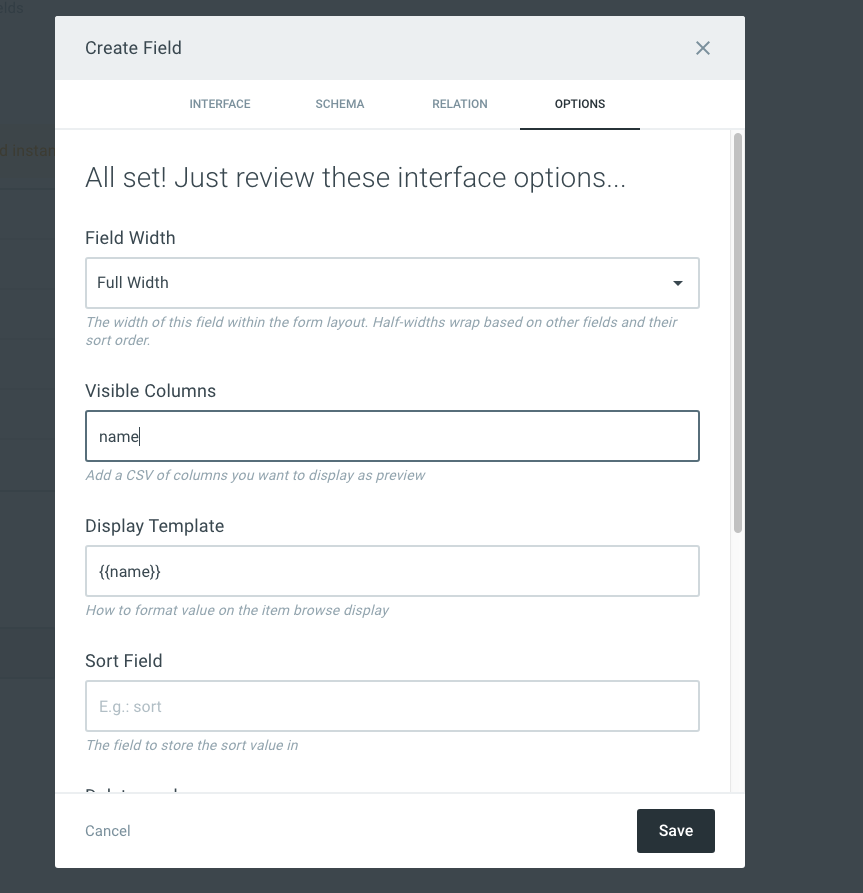Click the 'Create Field' dialog title
The image size is (863, 893).
(133, 48)
